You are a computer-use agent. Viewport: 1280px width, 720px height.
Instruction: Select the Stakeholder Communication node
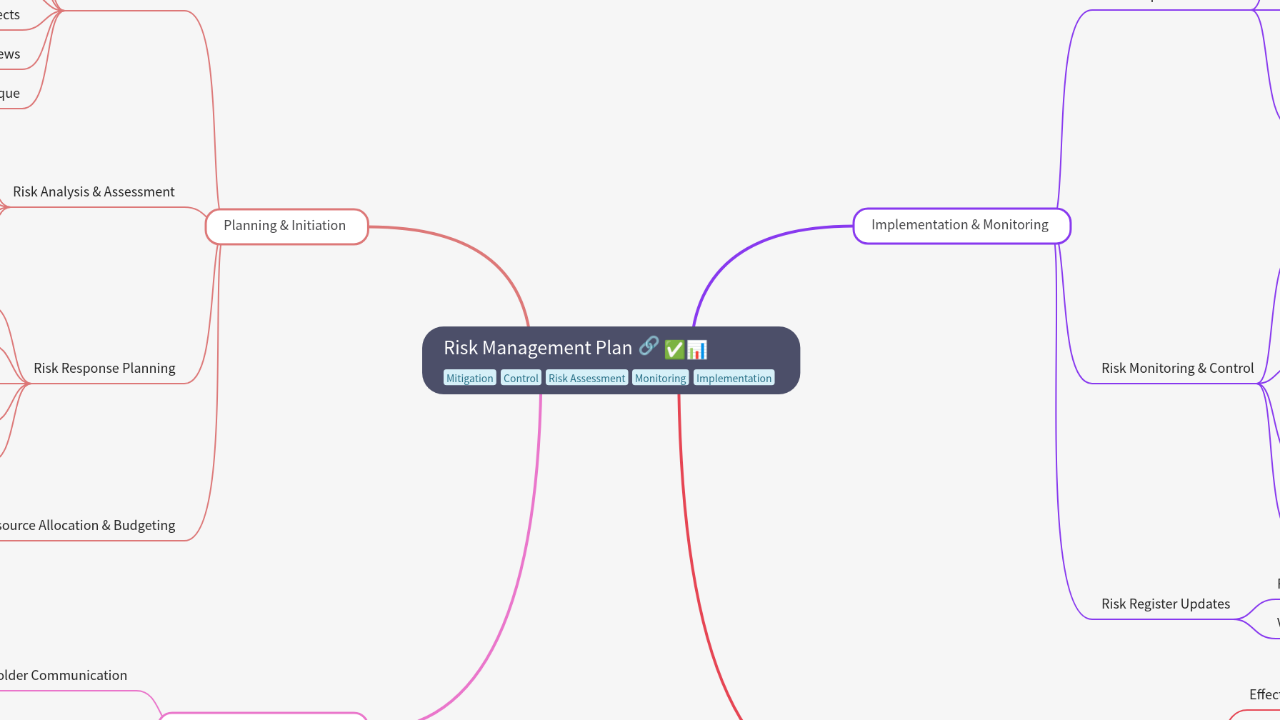coord(63,675)
